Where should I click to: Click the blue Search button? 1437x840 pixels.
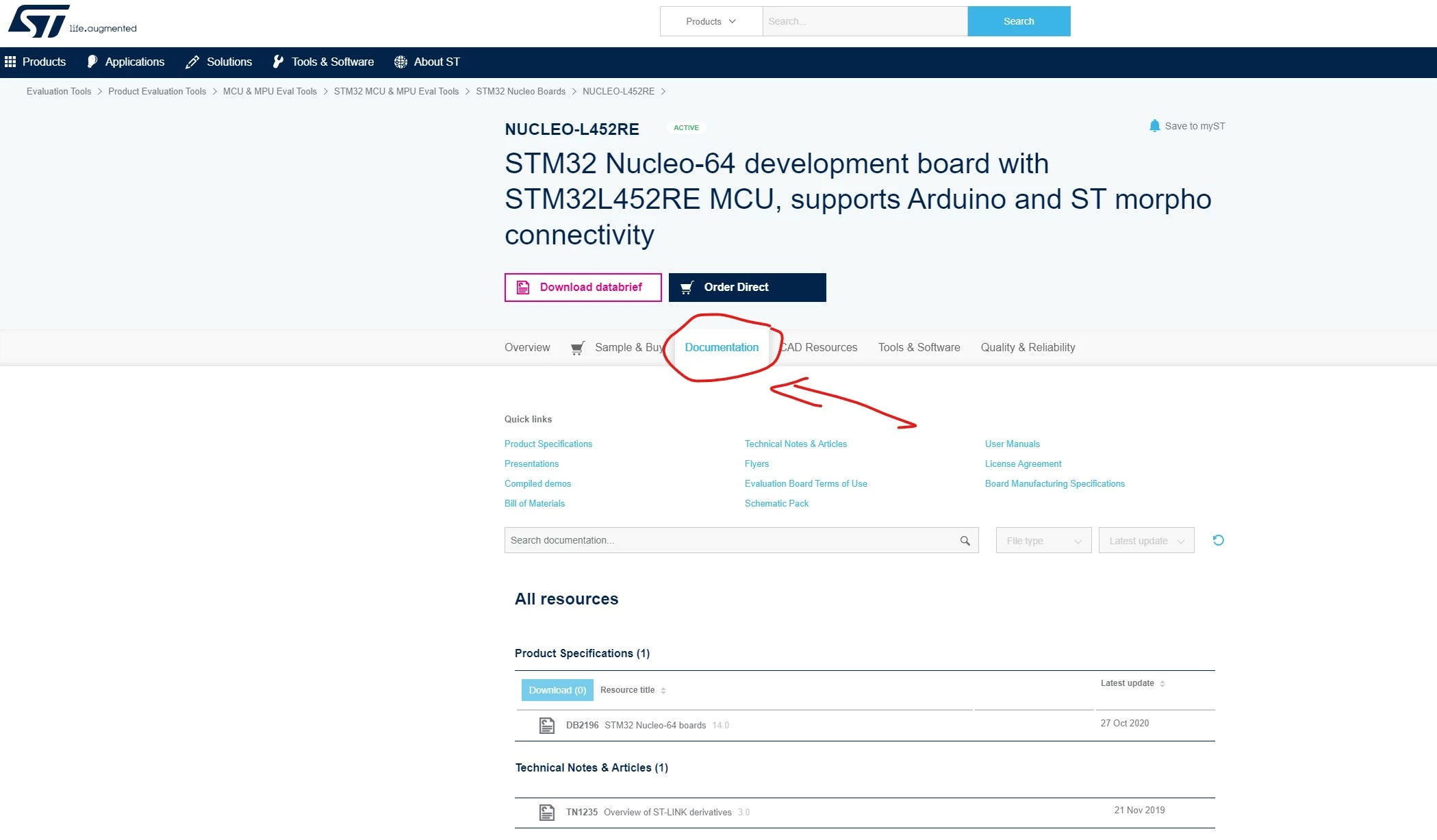click(x=1019, y=21)
